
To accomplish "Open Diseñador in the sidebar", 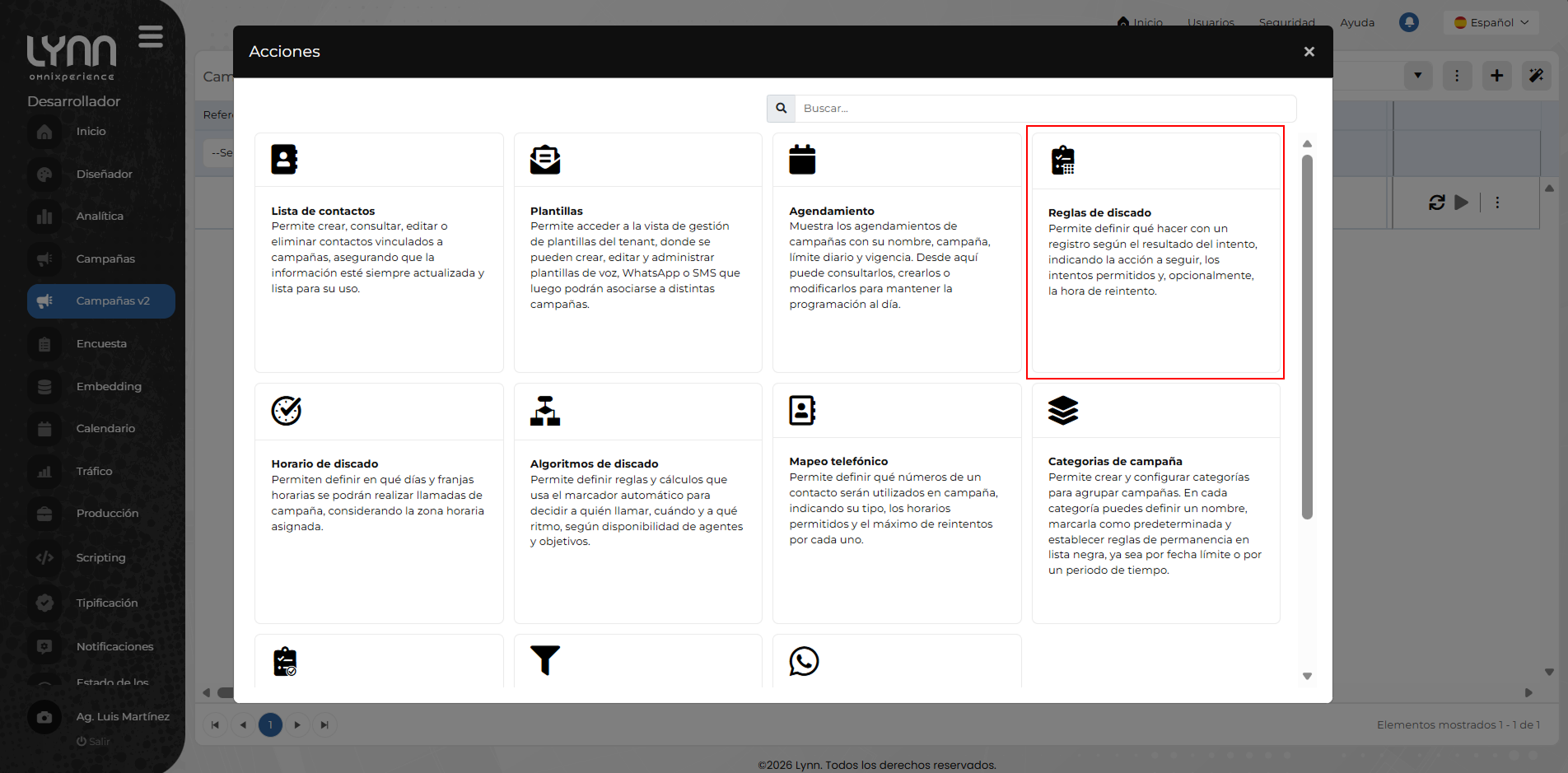I will click(x=101, y=175).
